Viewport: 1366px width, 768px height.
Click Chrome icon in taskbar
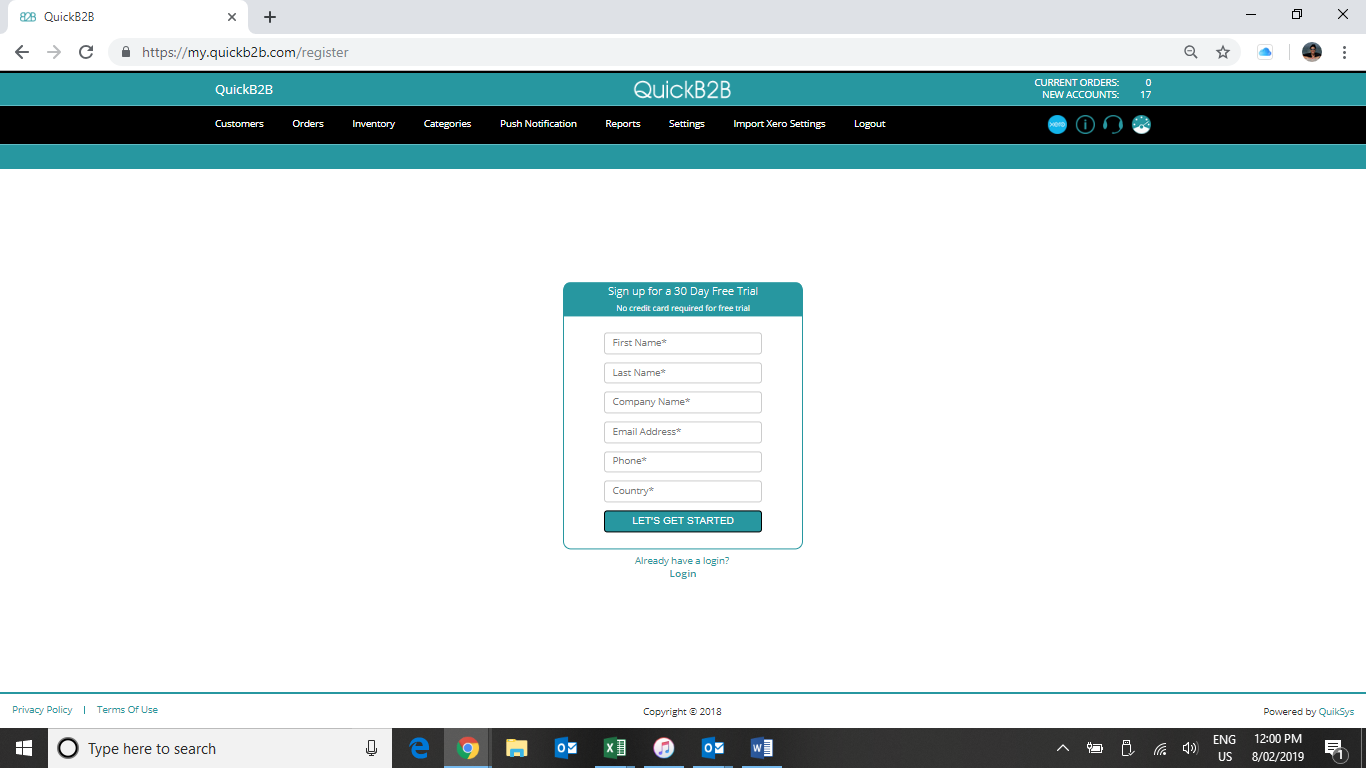coord(467,748)
